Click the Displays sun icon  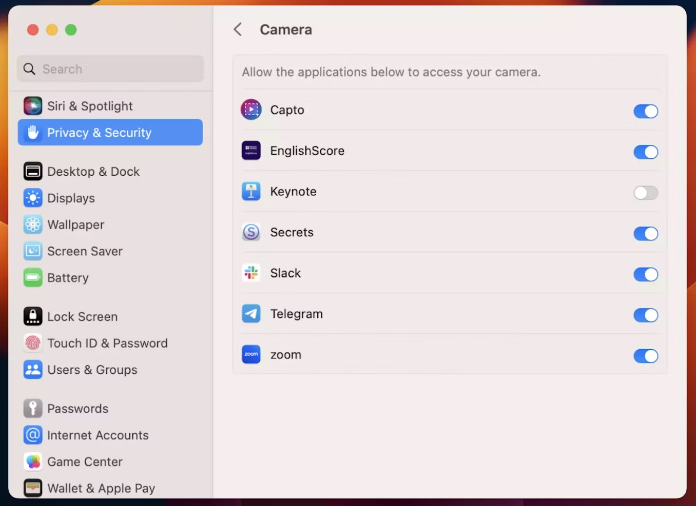pos(33,198)
